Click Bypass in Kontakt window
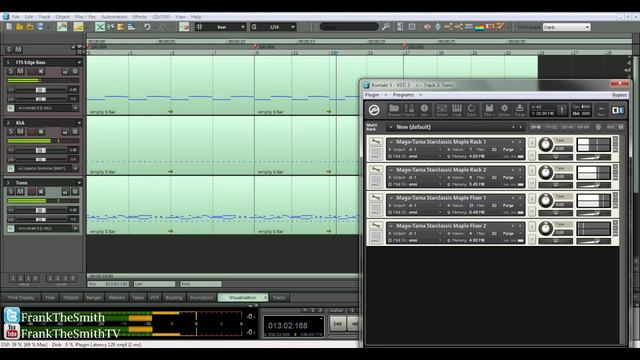 click(619, 95)
